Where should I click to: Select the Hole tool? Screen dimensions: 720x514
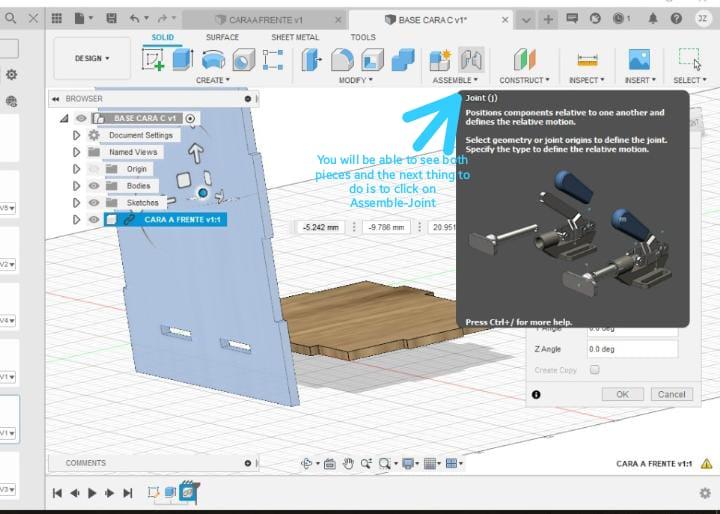coord(243,60)
